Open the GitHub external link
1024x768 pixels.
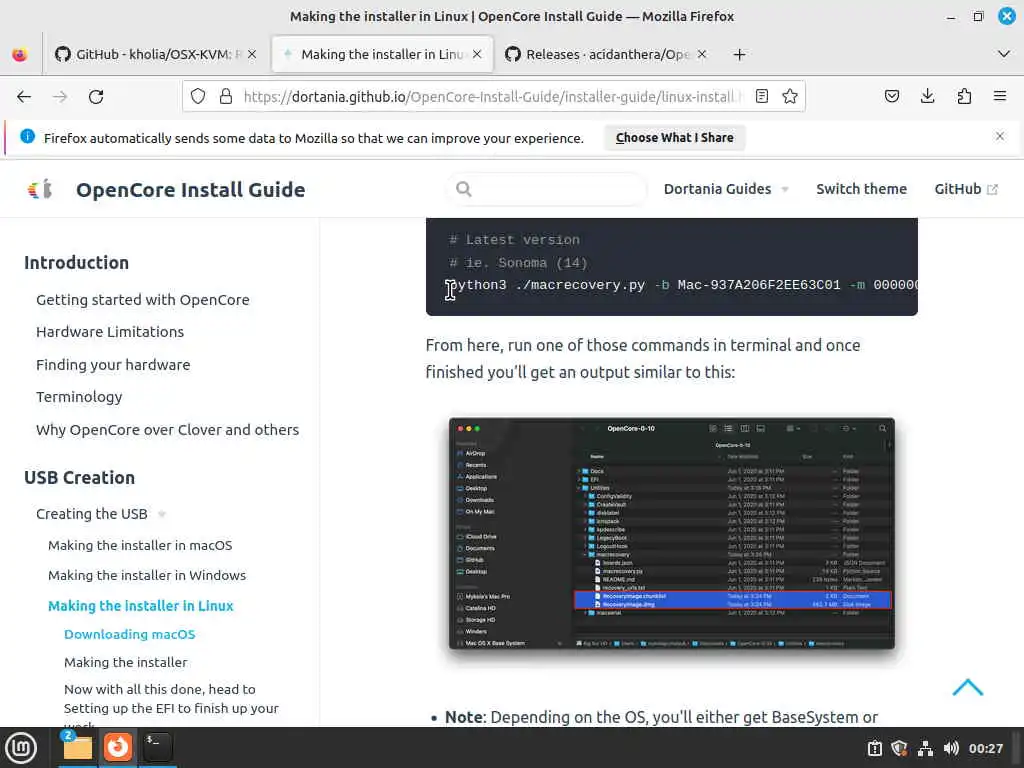[966, 189]
